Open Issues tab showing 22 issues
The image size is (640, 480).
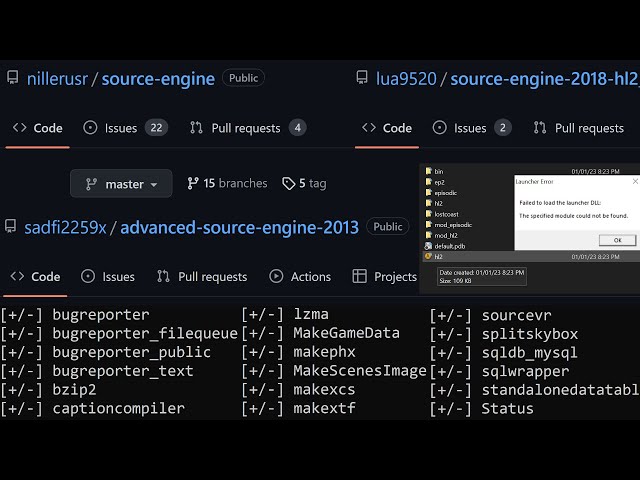click(125, 128)
